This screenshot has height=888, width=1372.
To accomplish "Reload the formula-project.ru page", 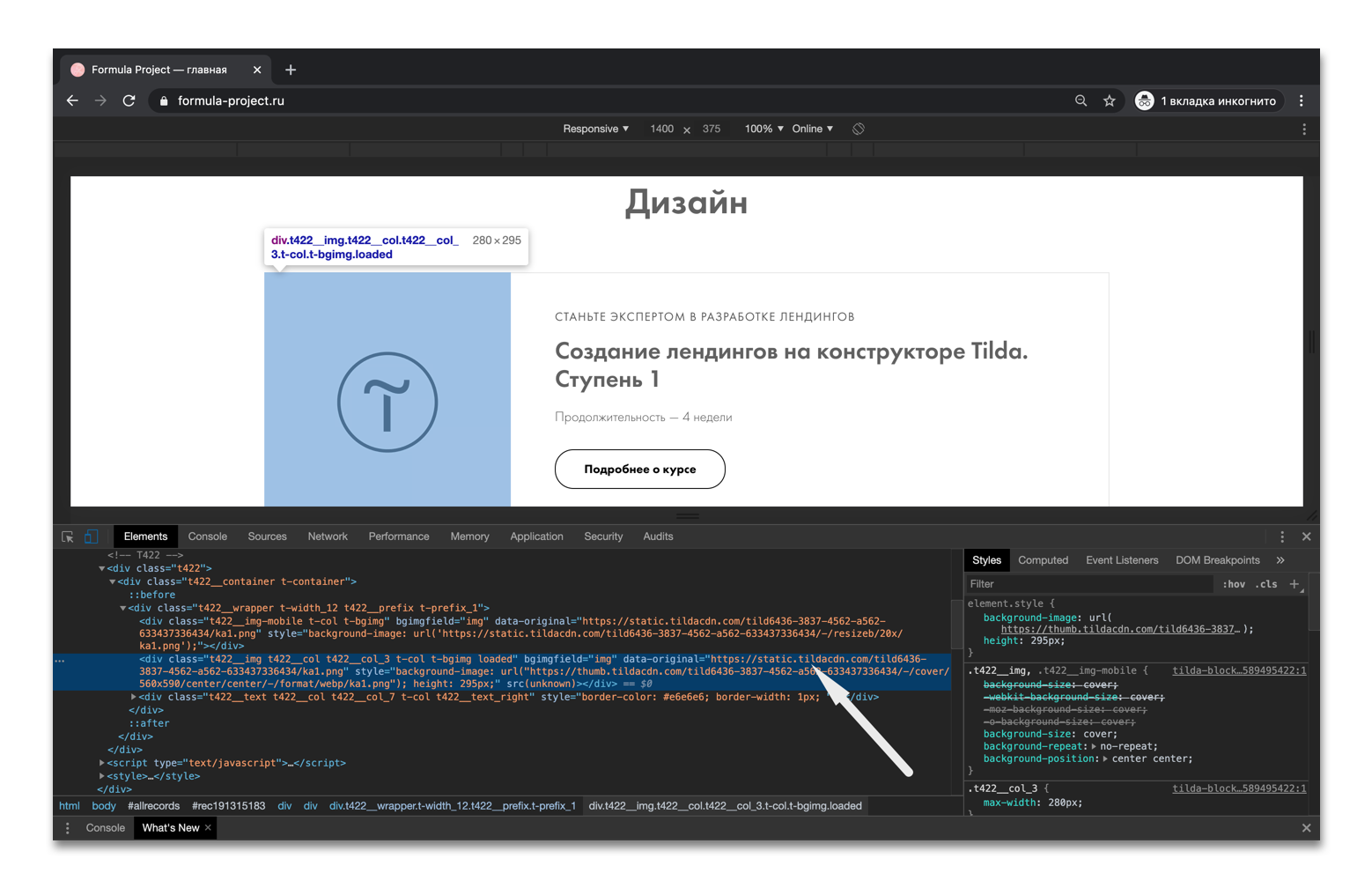I will pos(129,100).
